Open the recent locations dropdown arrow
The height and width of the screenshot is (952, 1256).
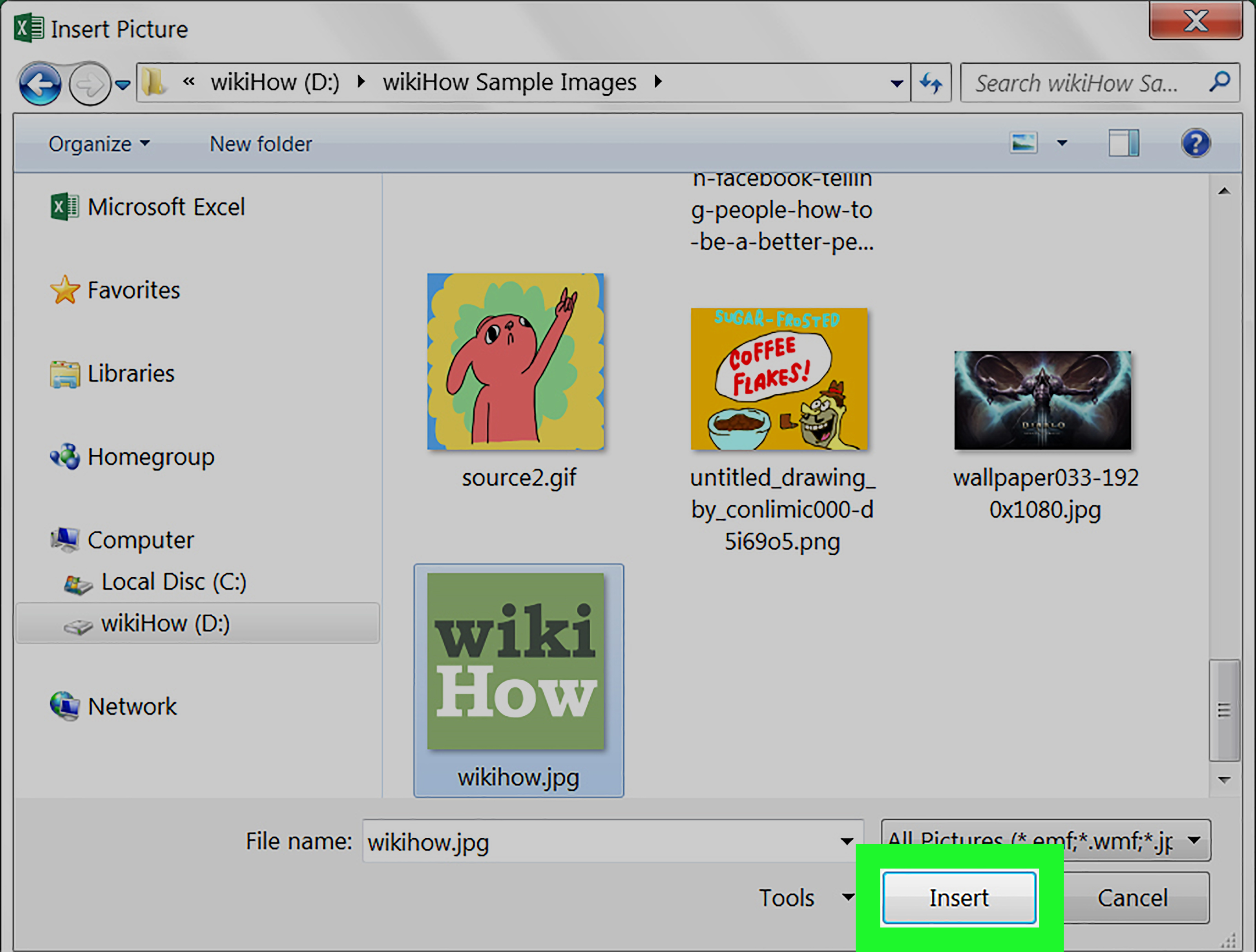(122, 85)
